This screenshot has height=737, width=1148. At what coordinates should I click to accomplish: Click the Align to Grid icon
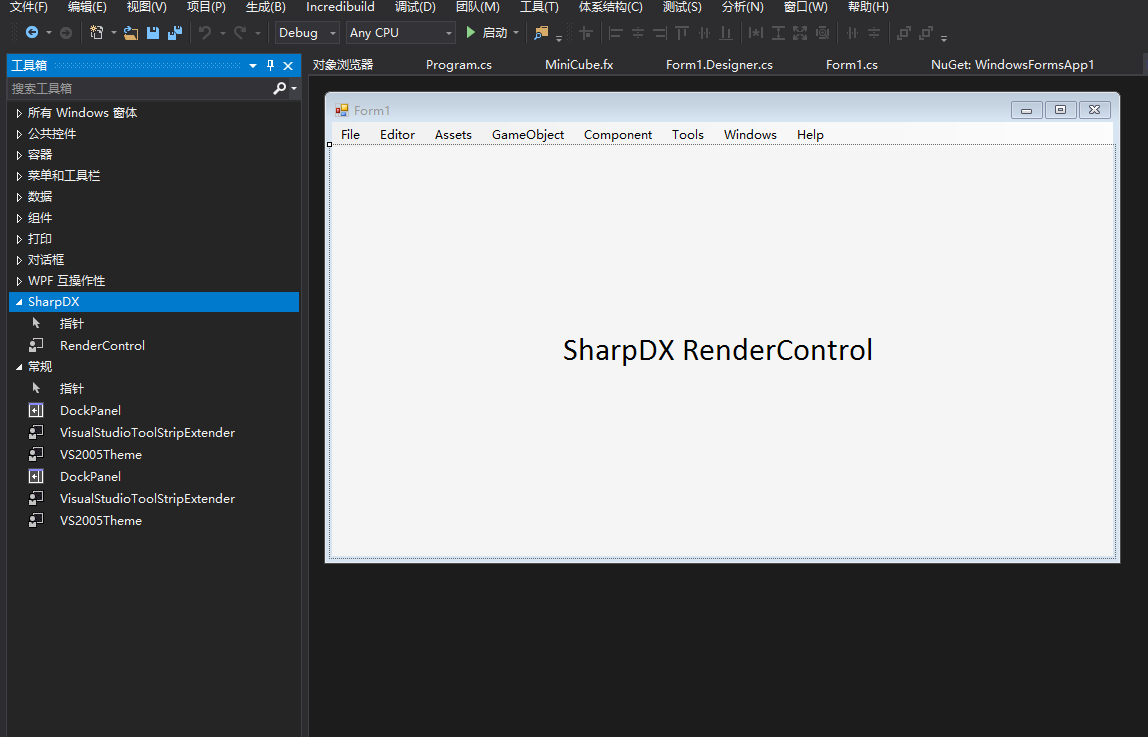point(586,32)
